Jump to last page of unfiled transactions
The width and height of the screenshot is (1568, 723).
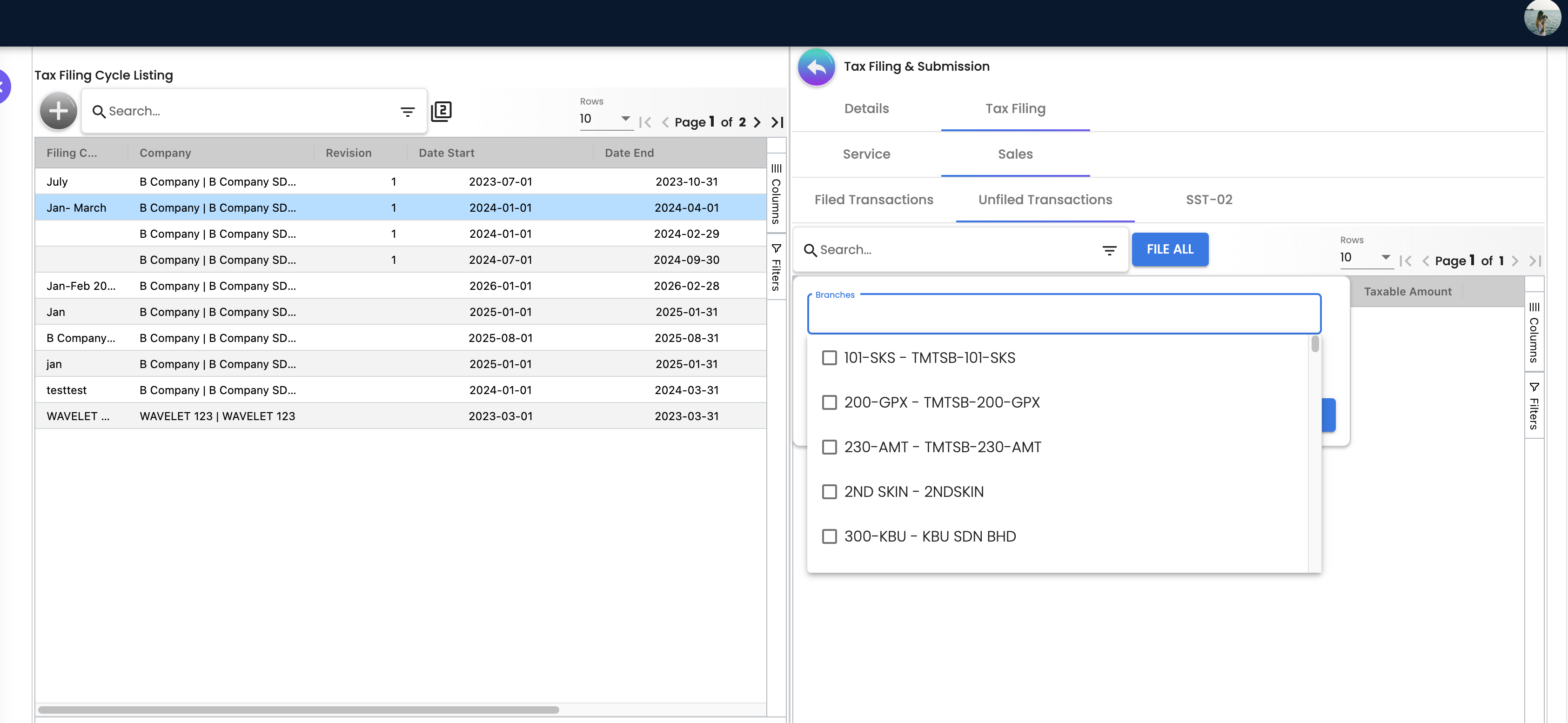pos(1535,261)
